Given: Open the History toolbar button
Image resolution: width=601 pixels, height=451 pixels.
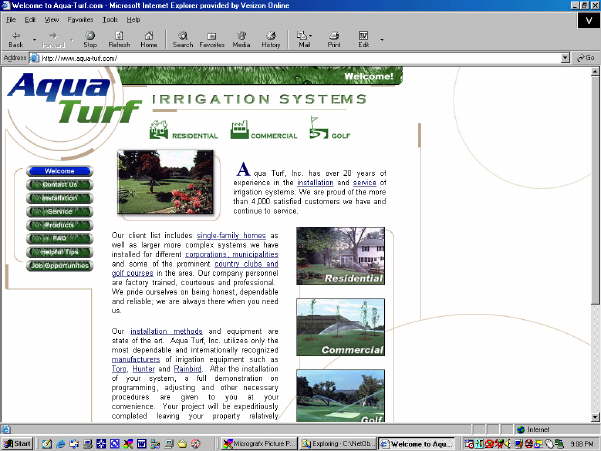Looking at the screenshot, I should (271, 39).
